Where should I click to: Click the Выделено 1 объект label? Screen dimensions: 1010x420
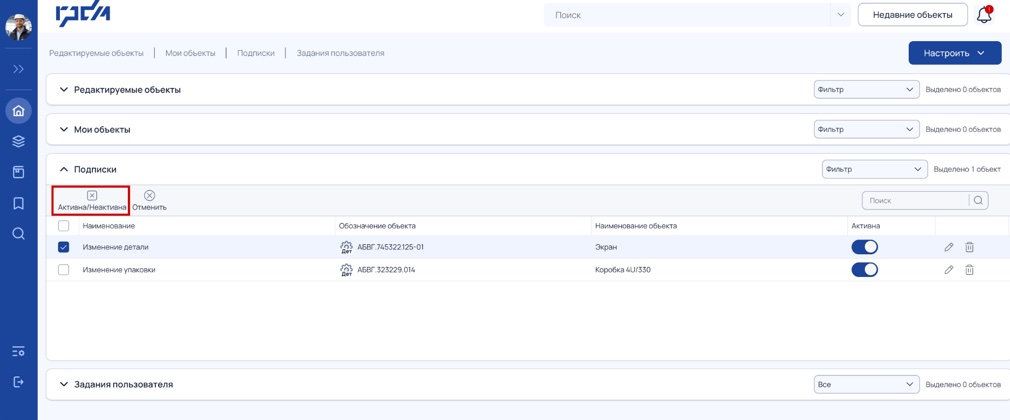point(967,169)
